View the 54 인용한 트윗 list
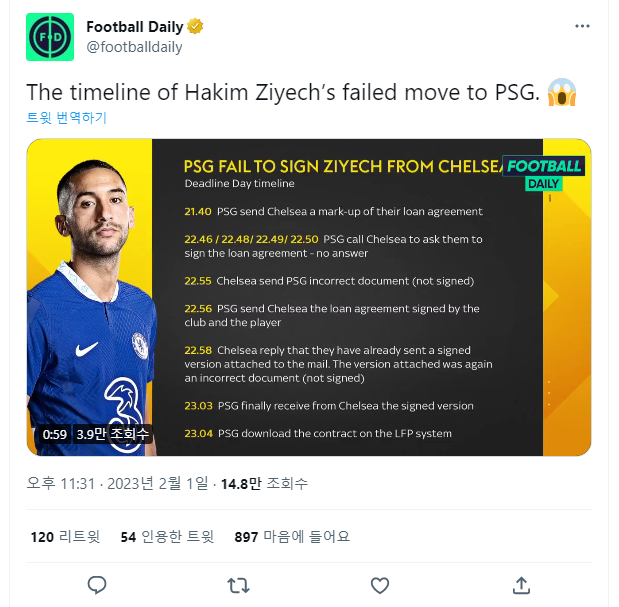The width and height of the screenshot is (619, 607). coord(167,537)
